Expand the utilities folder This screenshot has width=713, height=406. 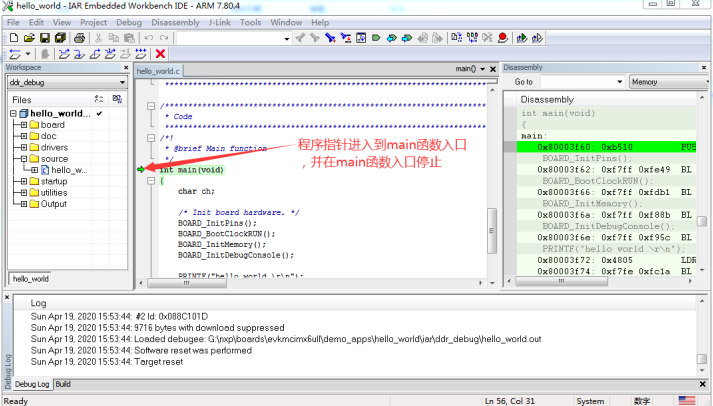[x=24, y=192]
